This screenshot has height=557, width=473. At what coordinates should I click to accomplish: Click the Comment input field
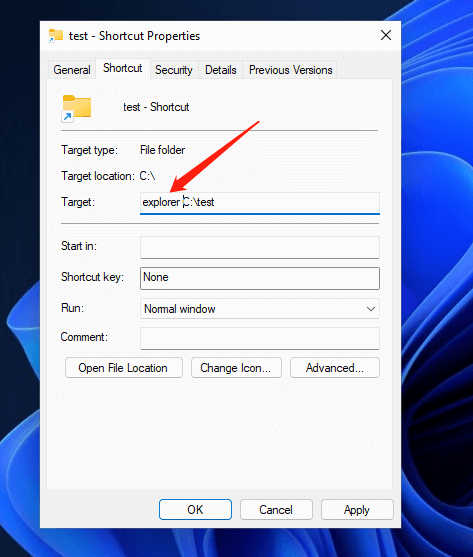pos(260,339)
